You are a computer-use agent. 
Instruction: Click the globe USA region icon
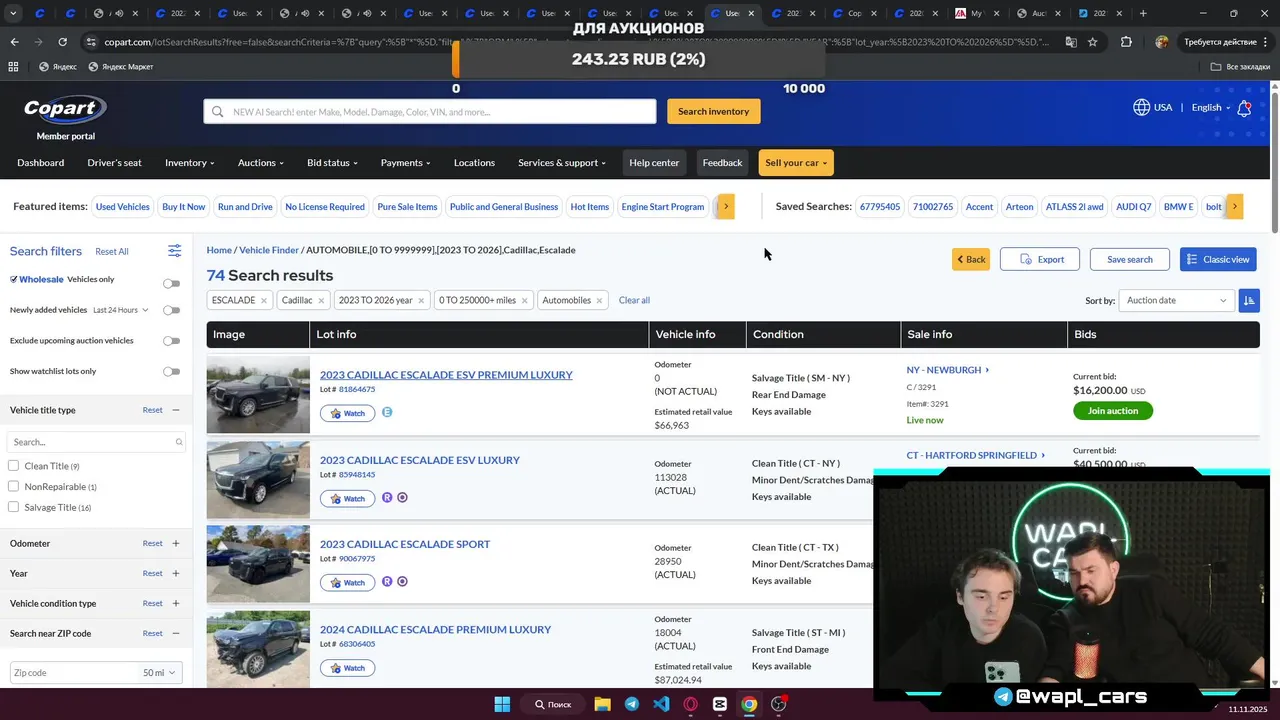(1141, 107)
